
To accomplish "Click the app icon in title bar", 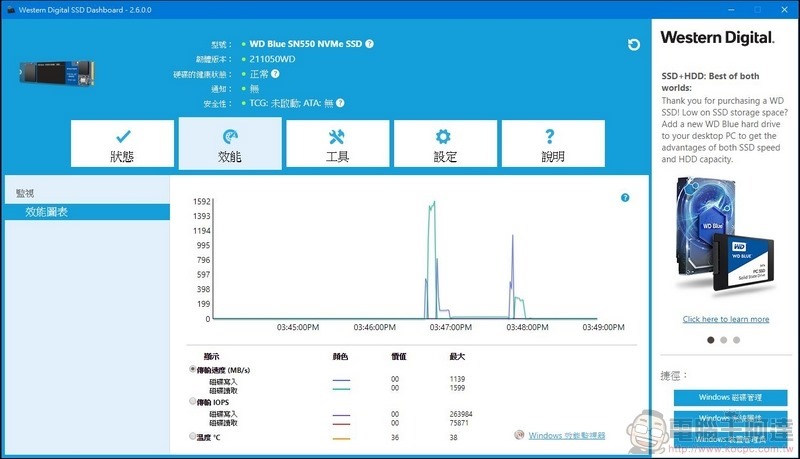I will tap(11, 10).
